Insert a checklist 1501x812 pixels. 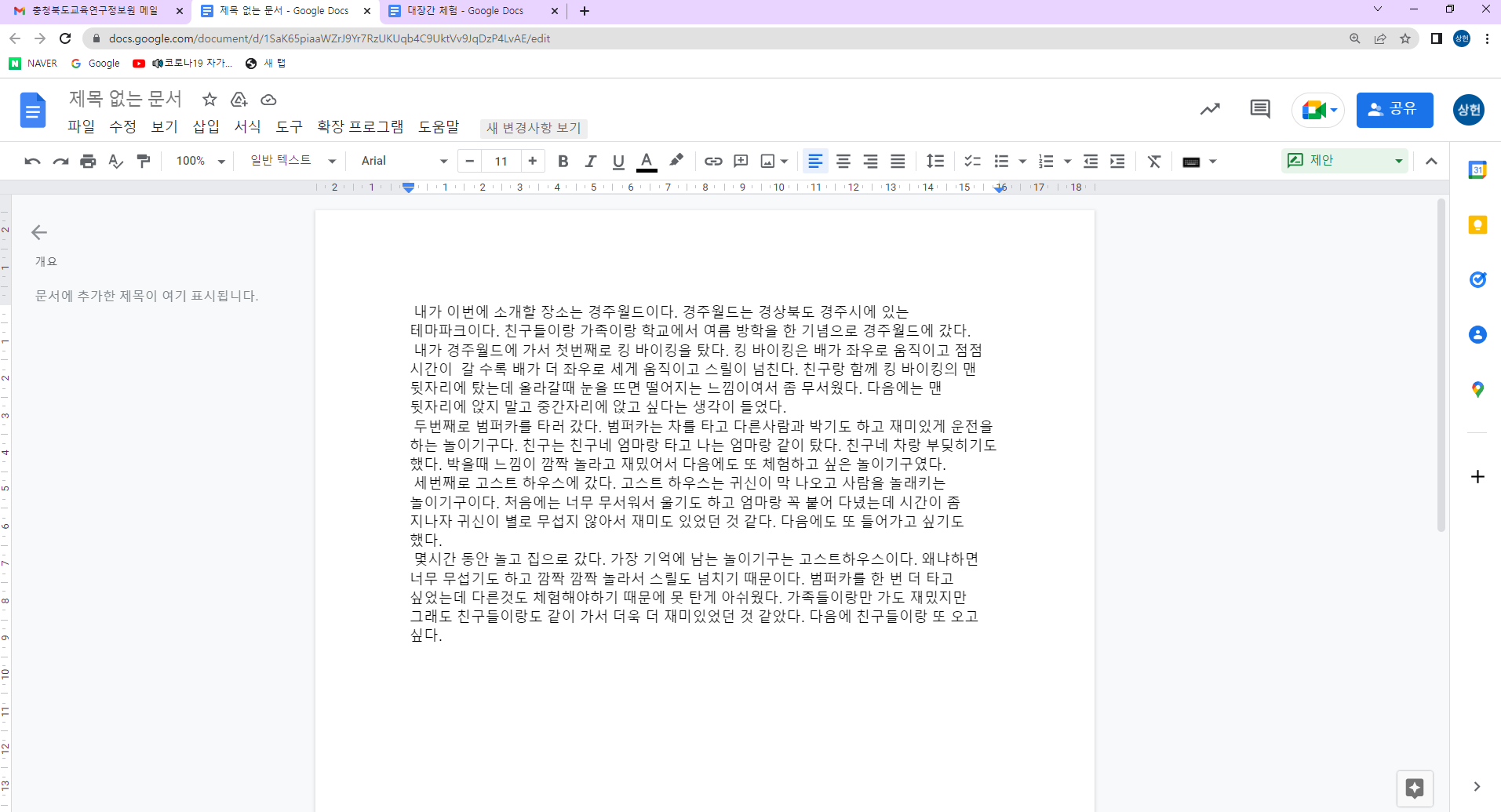[x=972, y=162]
